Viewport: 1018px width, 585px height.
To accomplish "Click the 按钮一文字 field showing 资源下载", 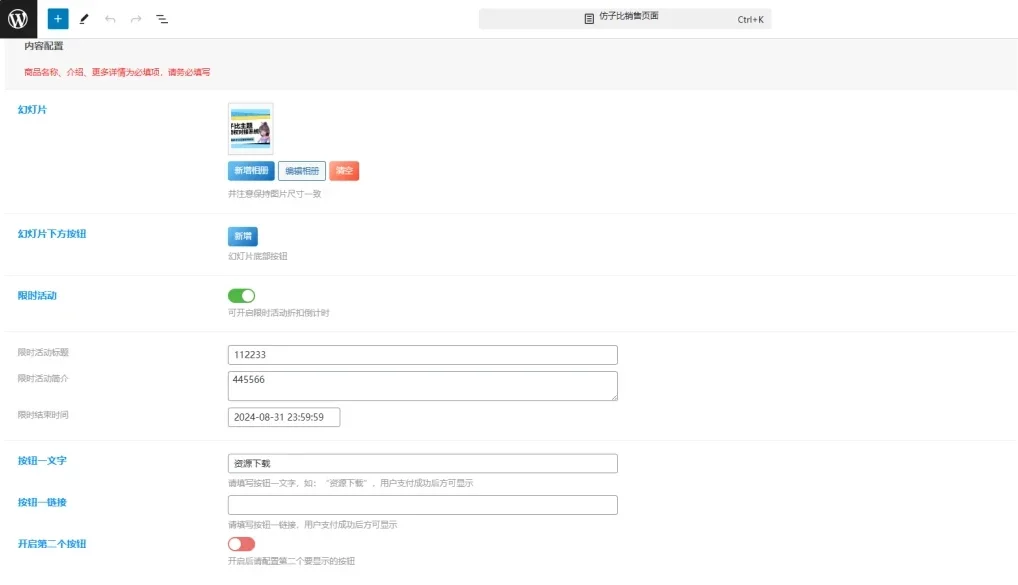I will 422,462.
